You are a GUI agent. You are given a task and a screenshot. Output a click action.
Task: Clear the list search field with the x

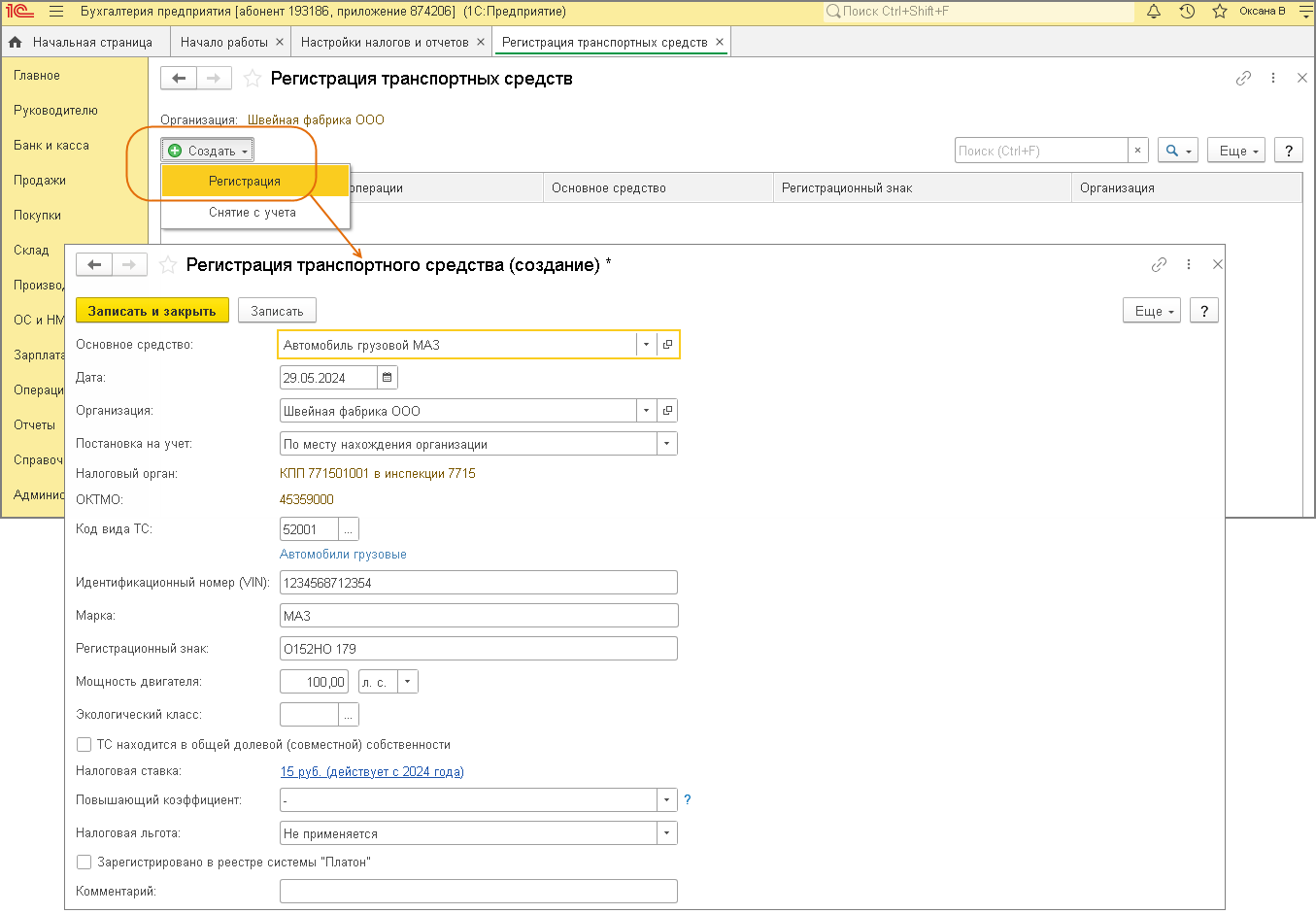pyautogui.click(x=1138, y=151)
